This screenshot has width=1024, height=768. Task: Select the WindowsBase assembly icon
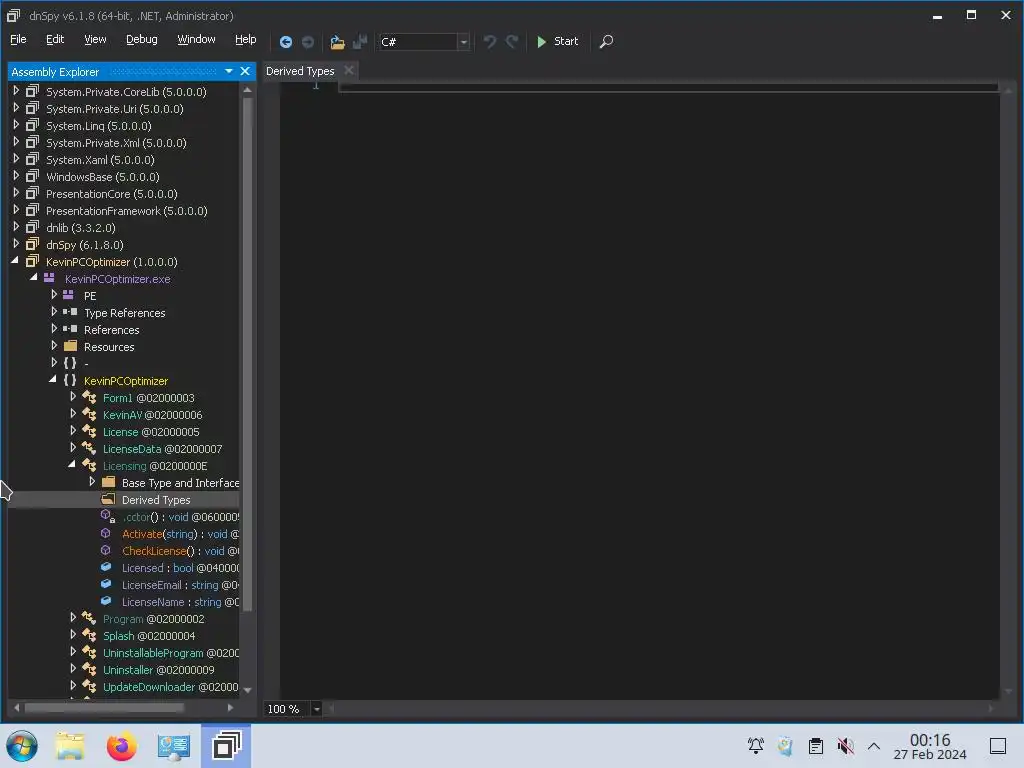point(32,176)
